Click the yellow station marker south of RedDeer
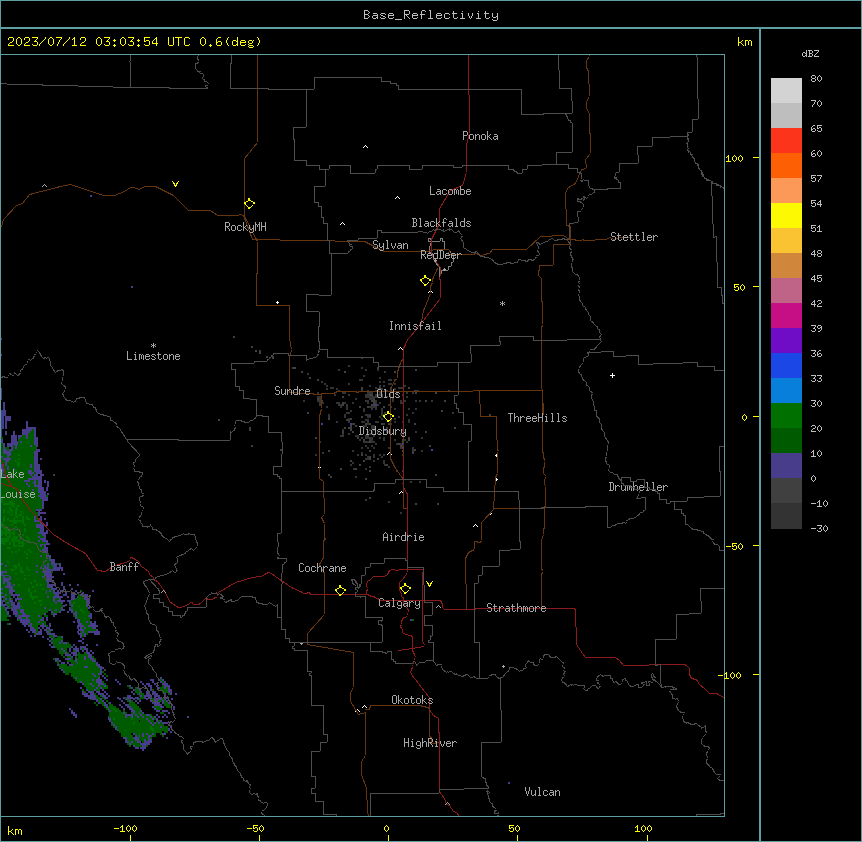This screenshot has height=842, width=862. click(x=425, y=281)
